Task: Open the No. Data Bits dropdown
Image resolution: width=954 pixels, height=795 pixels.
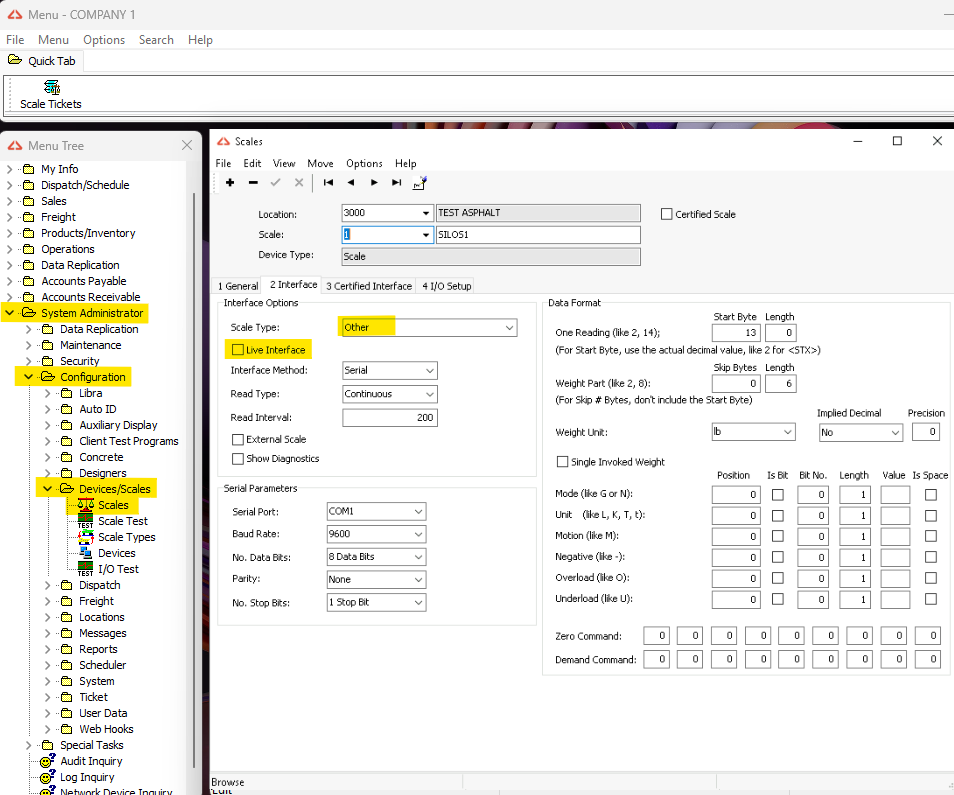Action: (x=419, y=557)
